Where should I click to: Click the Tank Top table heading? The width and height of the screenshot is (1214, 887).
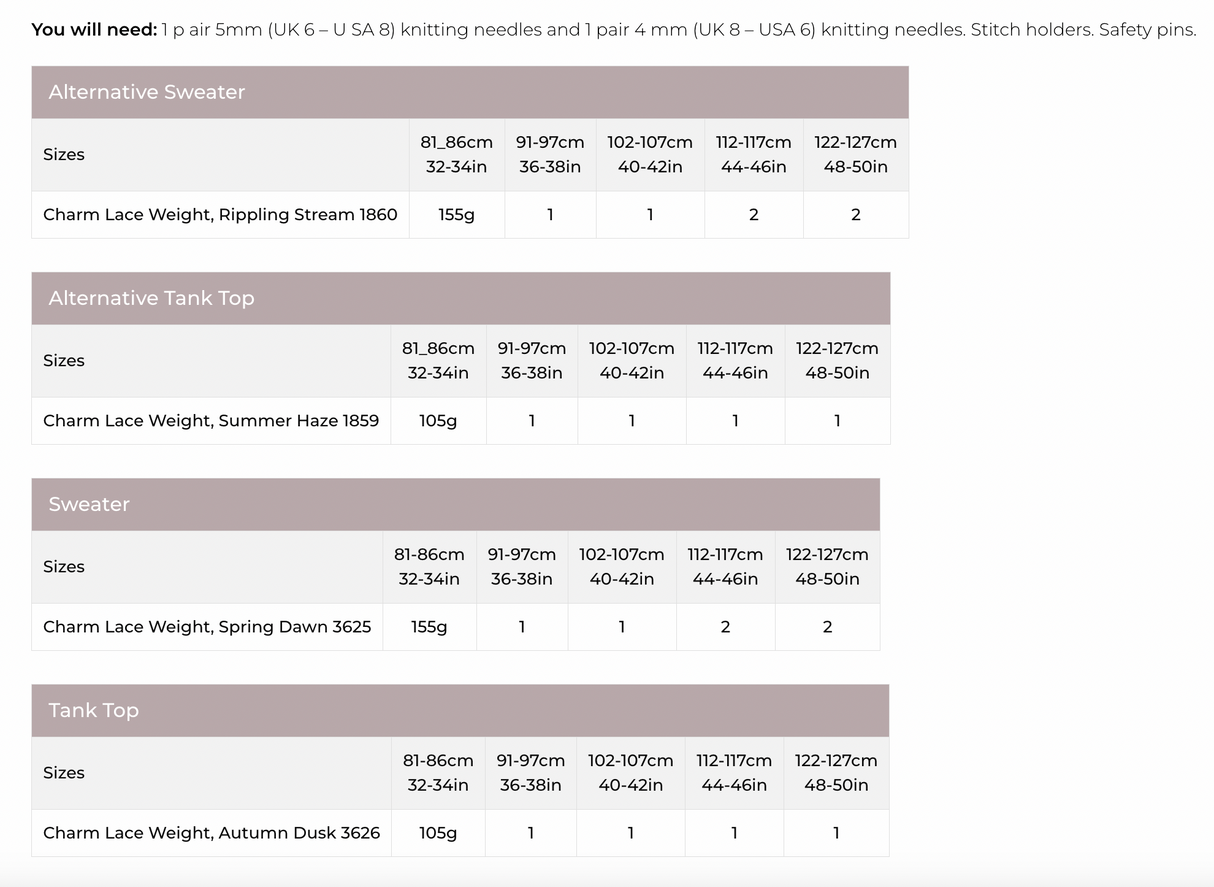click(93, 710)
